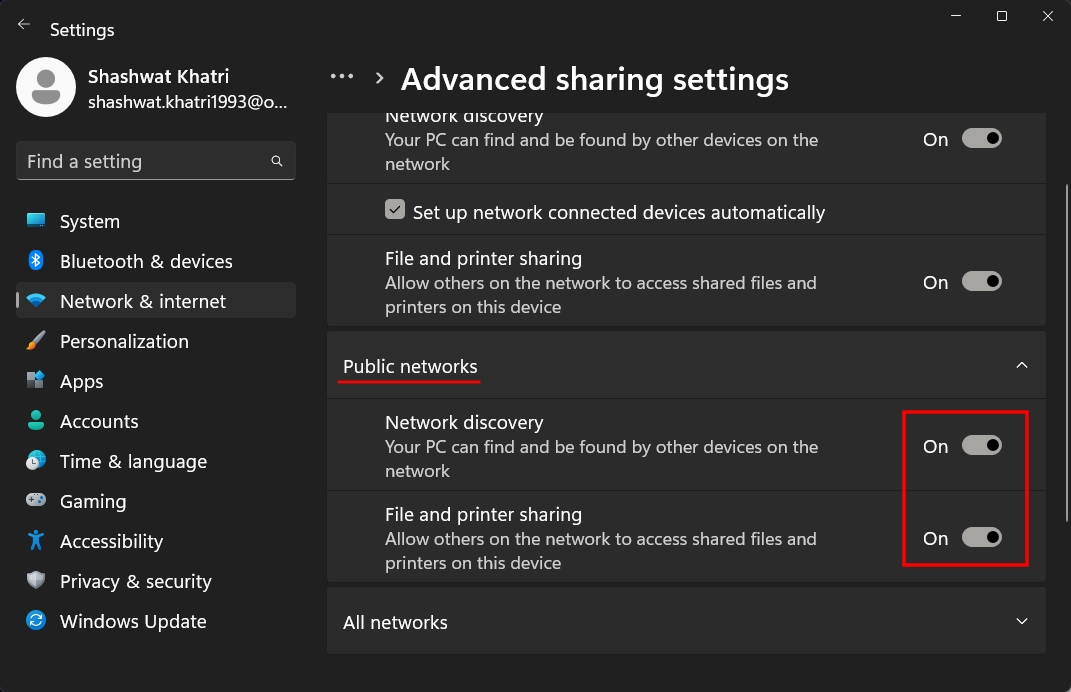
Task: Select Network & internet in sidebar
Action: [x=143, y=301]
